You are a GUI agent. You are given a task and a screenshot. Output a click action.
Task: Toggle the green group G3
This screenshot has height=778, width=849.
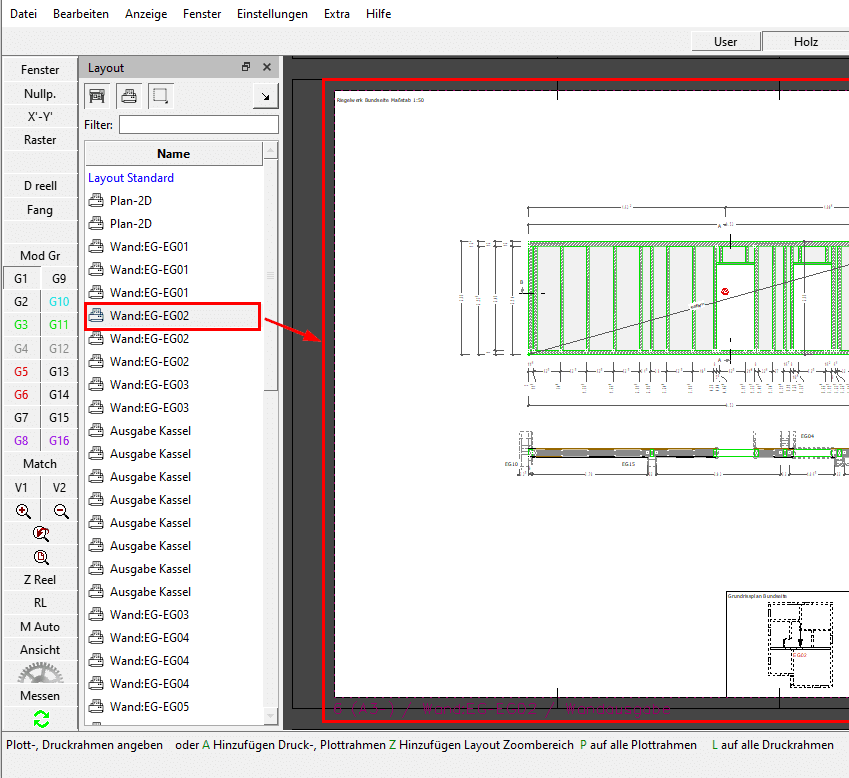coord(21,325)
